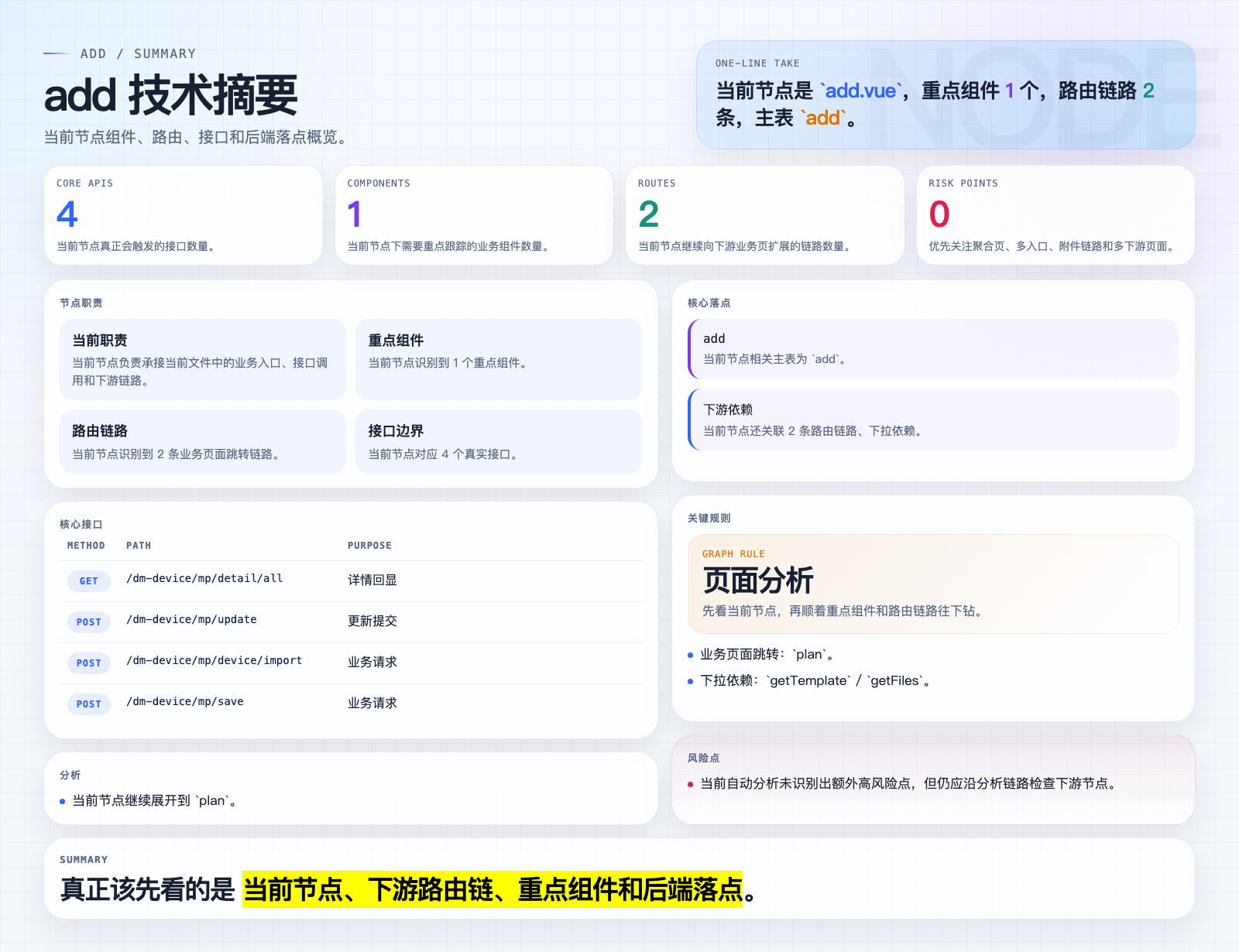1239x952 pixels.
Task: Click the RISK POINTS value 0
Action: 939,214
